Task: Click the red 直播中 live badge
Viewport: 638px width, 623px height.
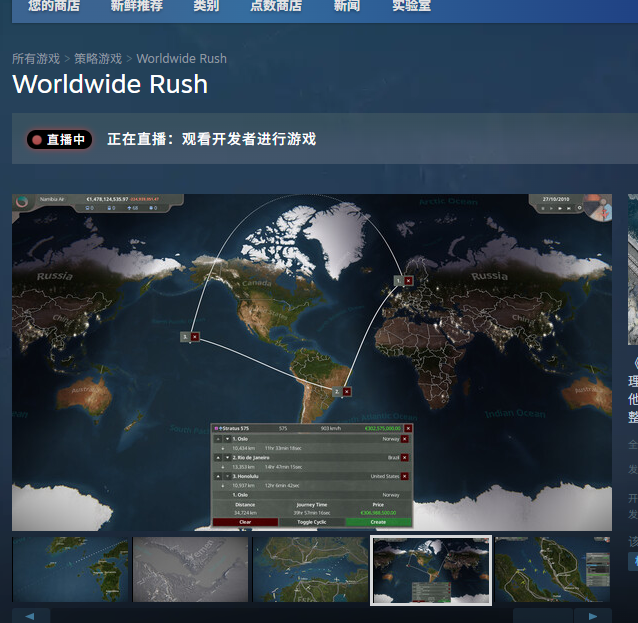Action: click(59, 140)
